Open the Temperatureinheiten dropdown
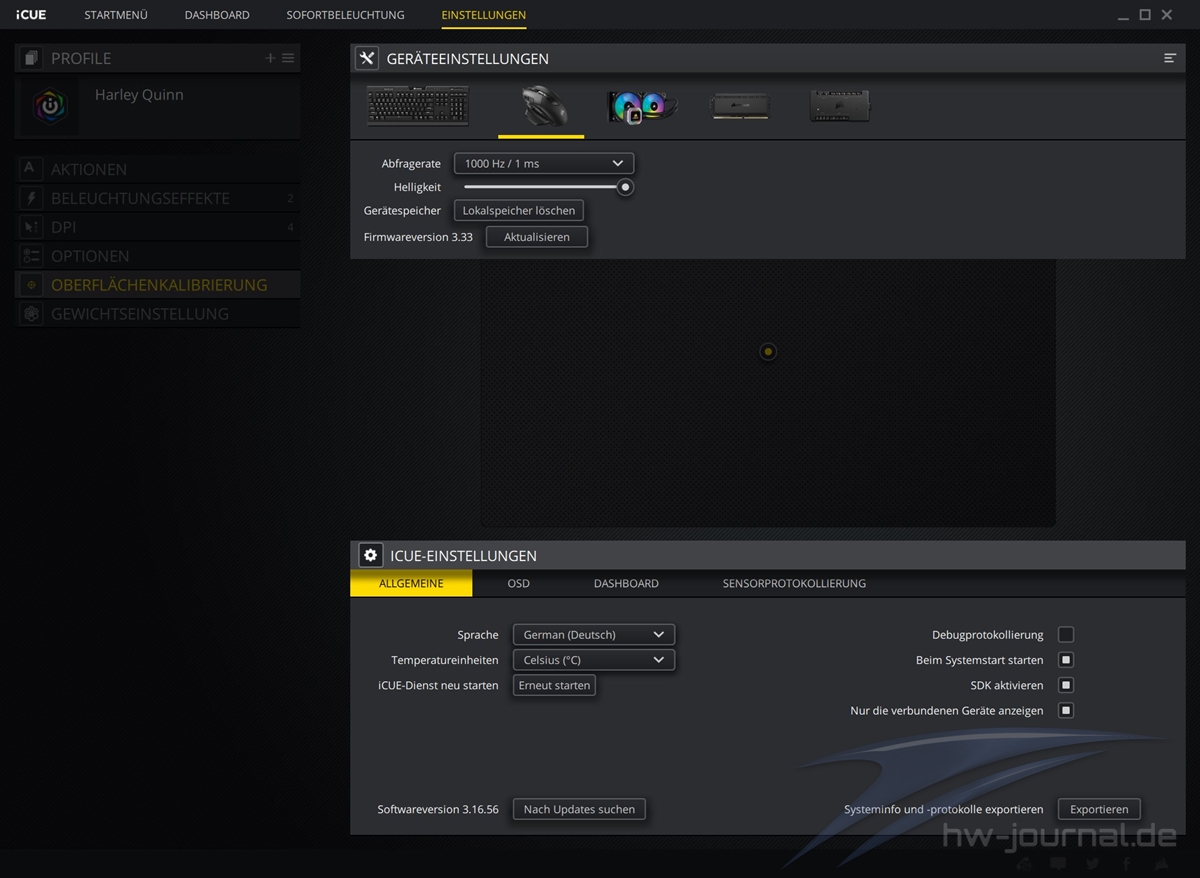The width and height of the screenshot is (1200, 878). pyautogui.click(x=593, y=660)
